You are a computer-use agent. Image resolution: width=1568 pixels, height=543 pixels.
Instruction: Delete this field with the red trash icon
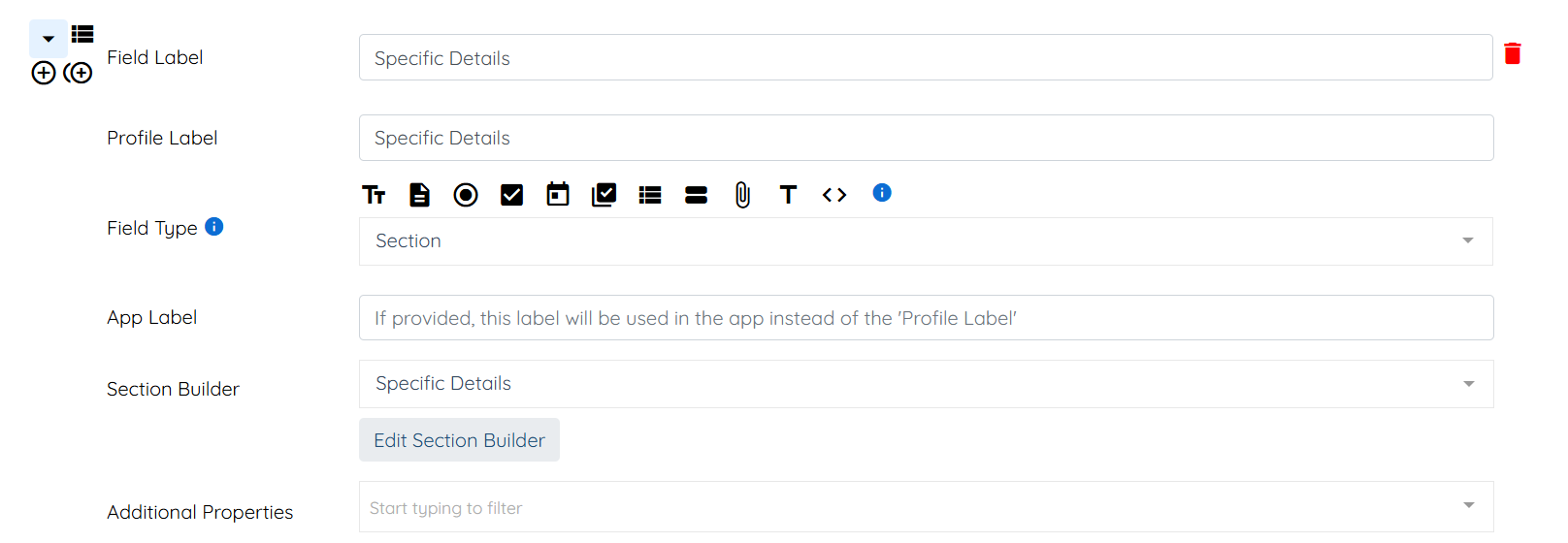click(x=1512, y=53)
